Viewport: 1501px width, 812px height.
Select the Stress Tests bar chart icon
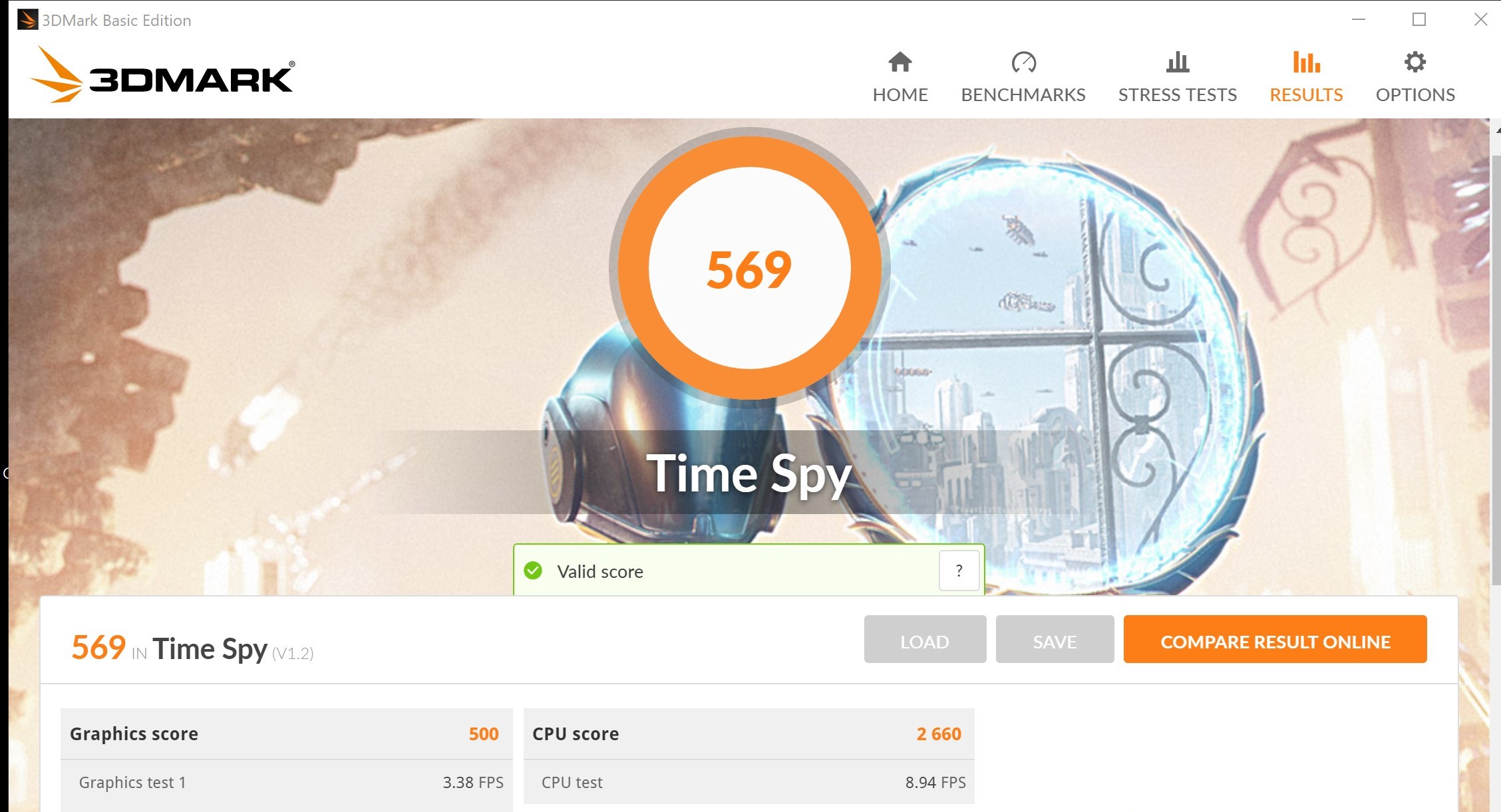(1177, 62)
